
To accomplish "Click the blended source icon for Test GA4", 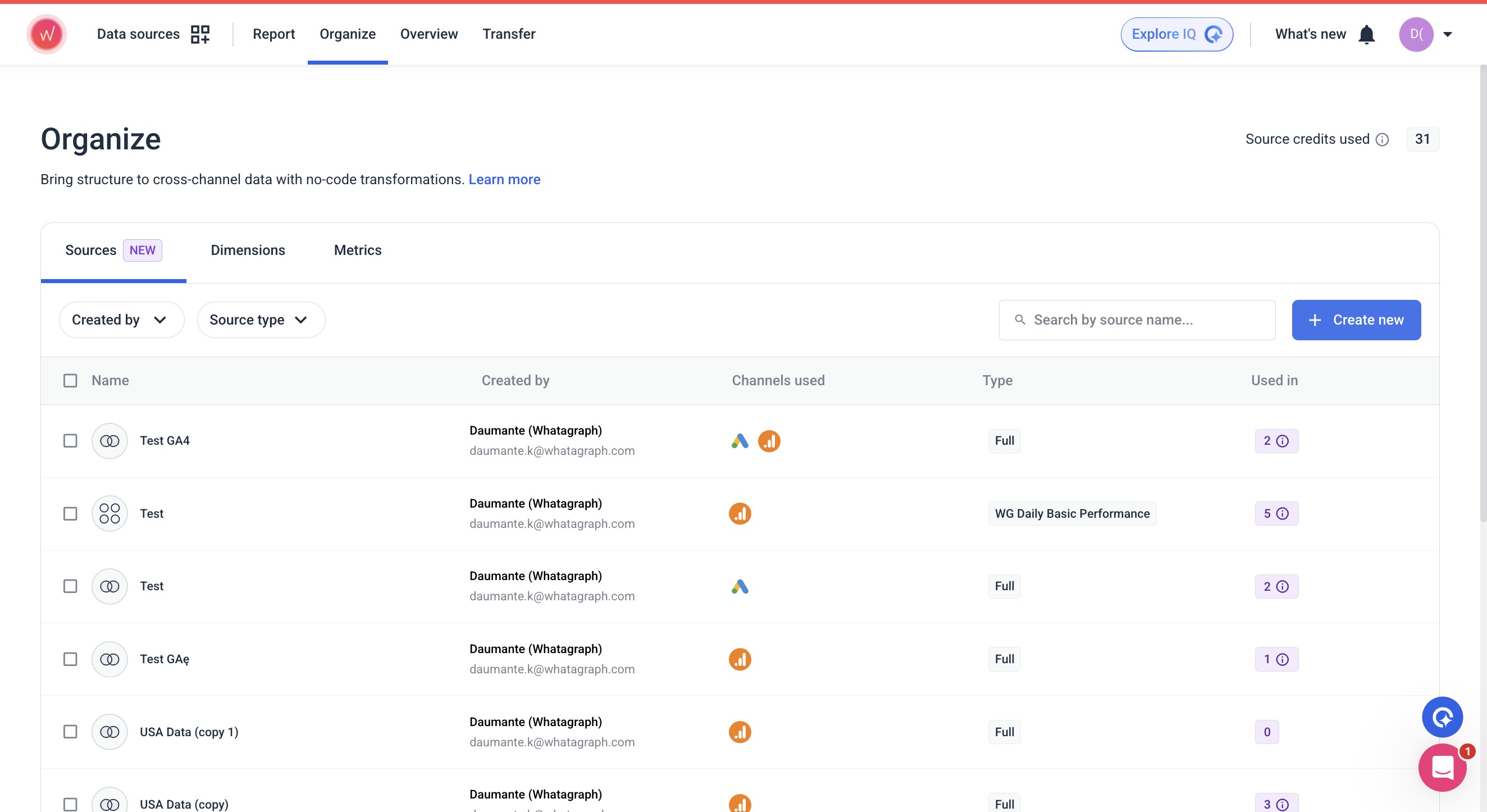I will coord(110,441).
